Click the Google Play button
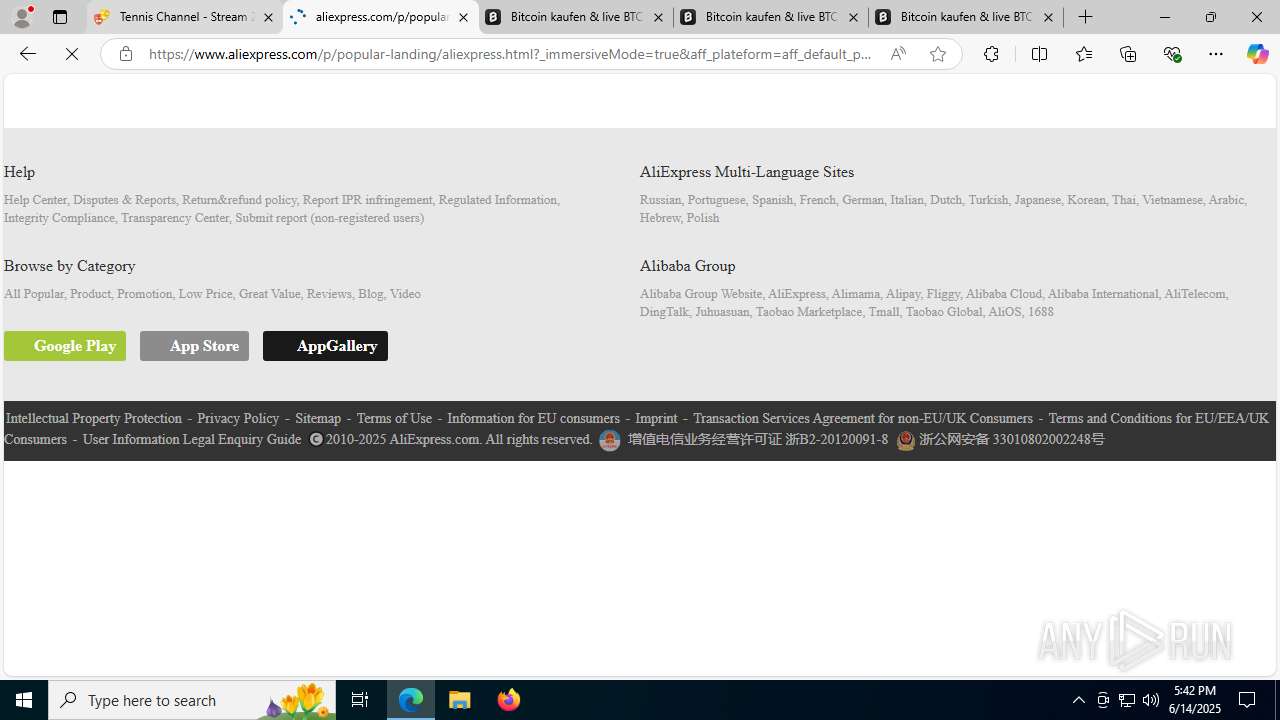1280x720 pixels. [65, 346]
